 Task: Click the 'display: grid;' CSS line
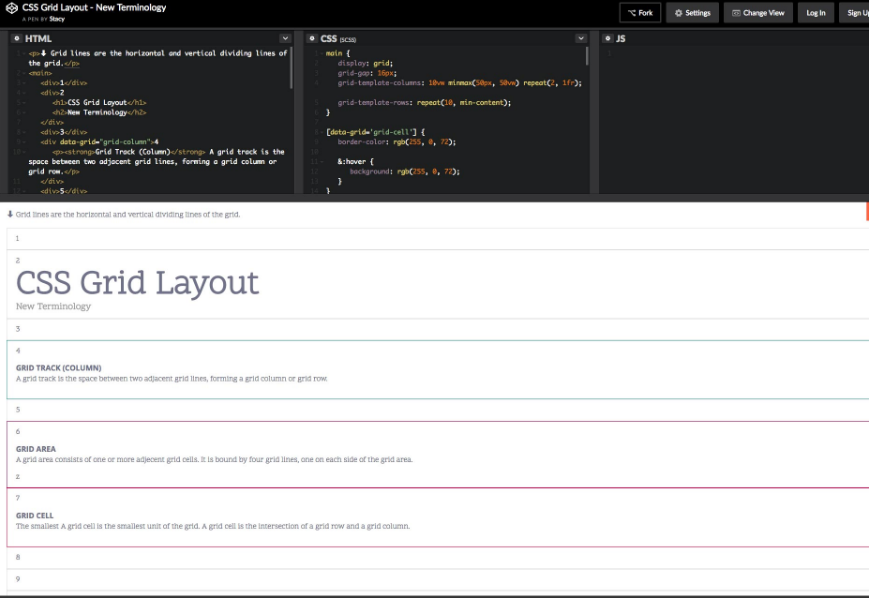click(365, 63)
